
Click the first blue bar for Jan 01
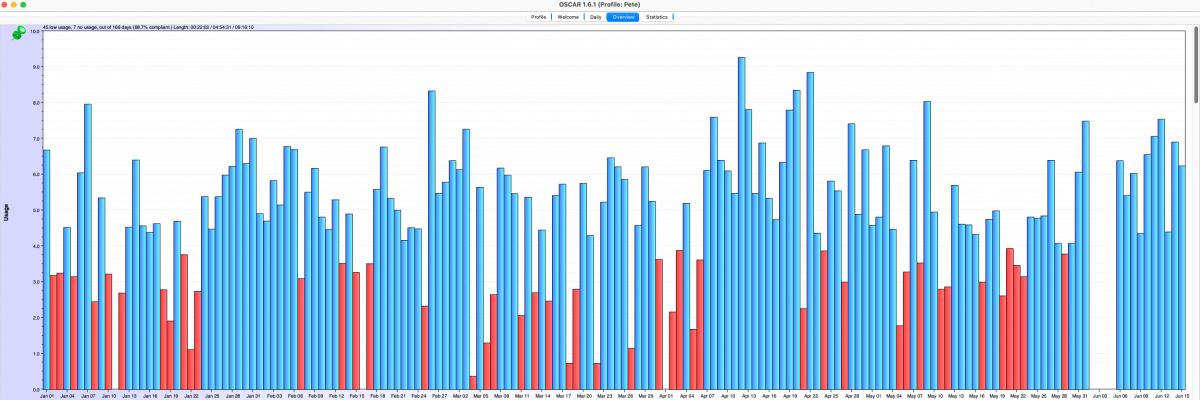46,269
